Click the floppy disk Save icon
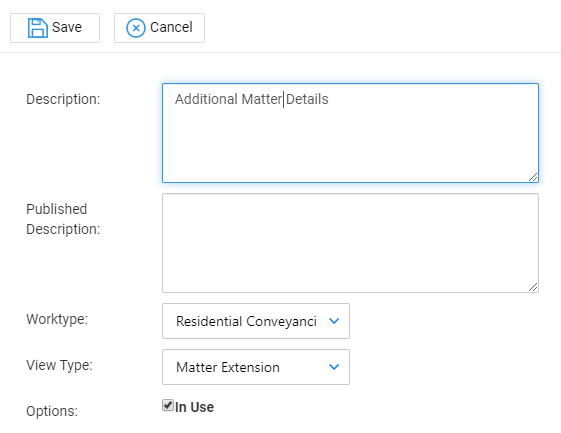 [x=38, y=28]
